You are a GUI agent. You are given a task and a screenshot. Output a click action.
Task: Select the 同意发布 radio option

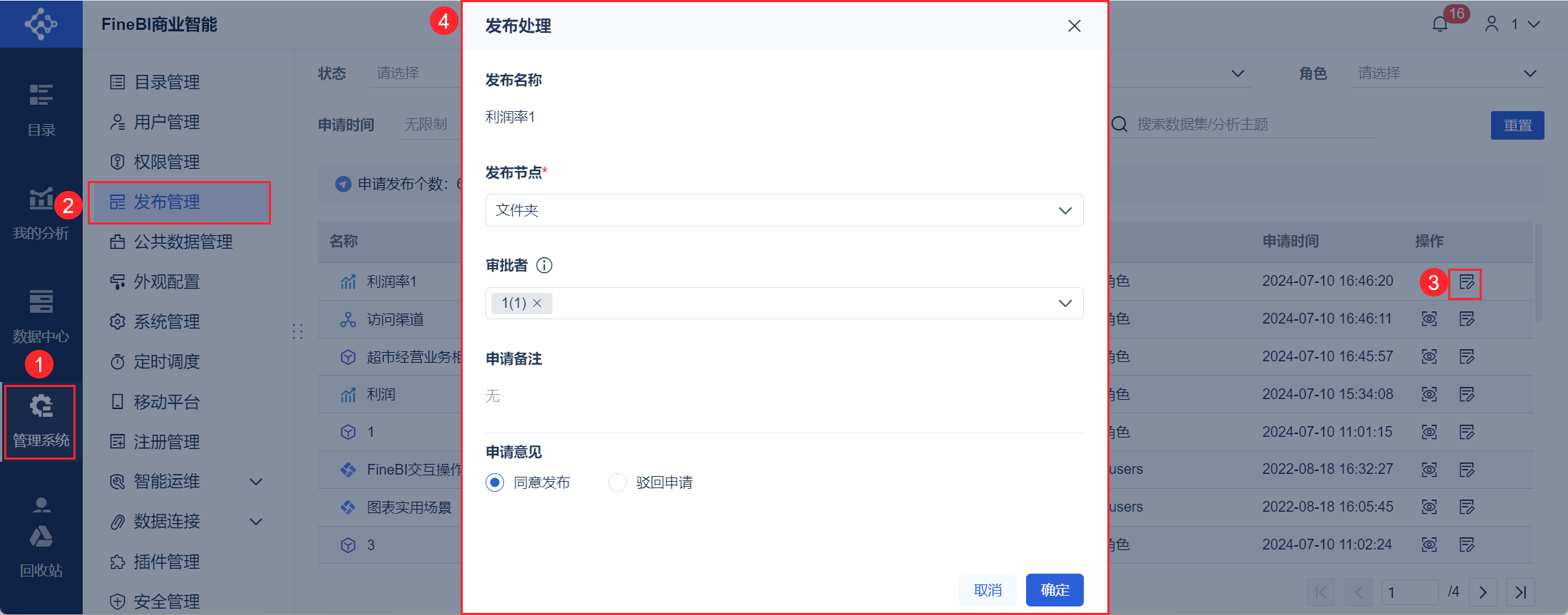click(495, 482)
